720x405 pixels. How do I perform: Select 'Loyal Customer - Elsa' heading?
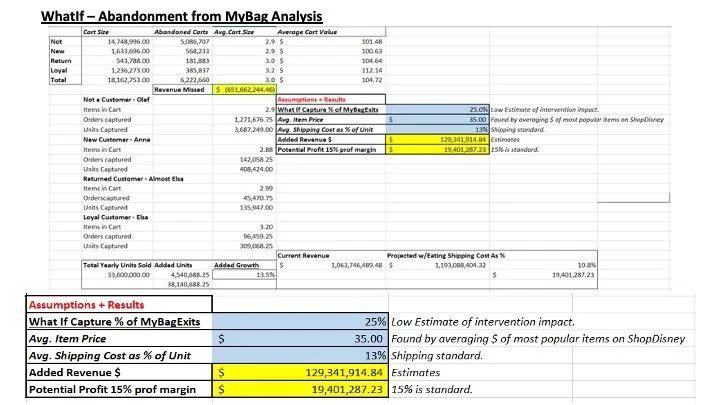(x=116, y=217)
